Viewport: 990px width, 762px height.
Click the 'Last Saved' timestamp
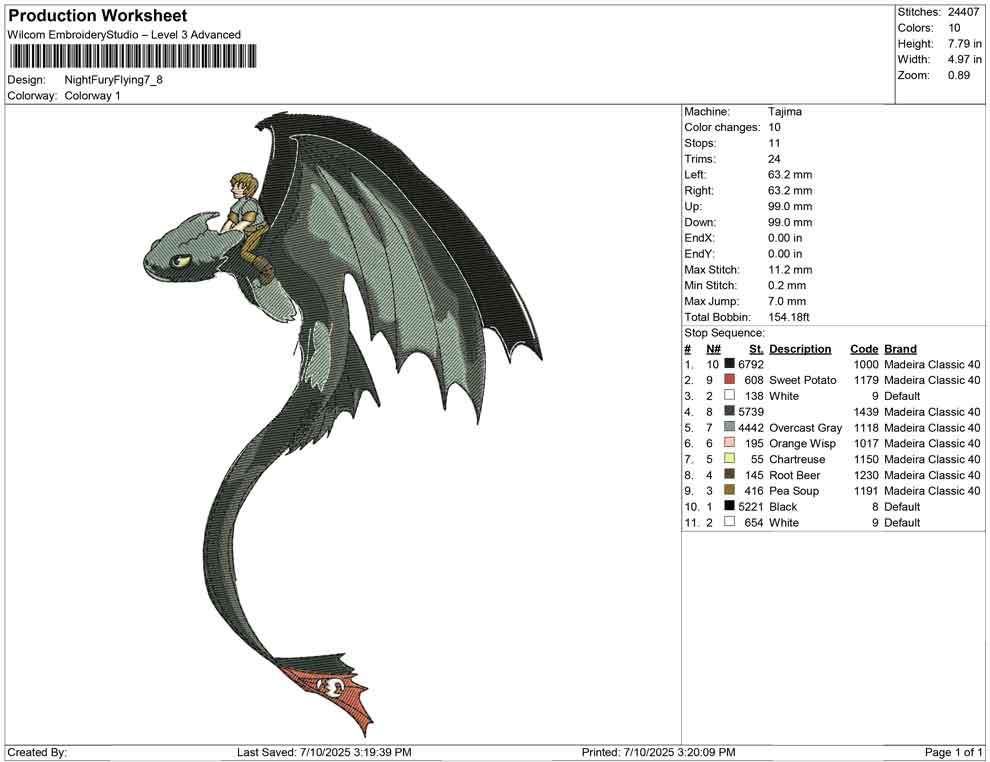pos(324,752)
